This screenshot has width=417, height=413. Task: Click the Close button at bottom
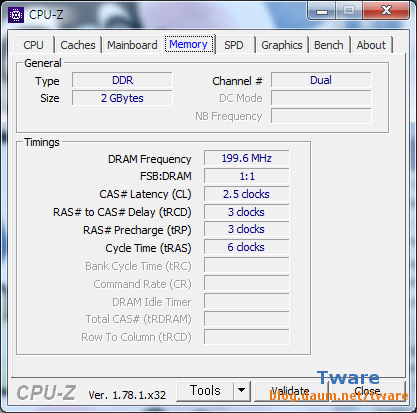pos(367,391)
